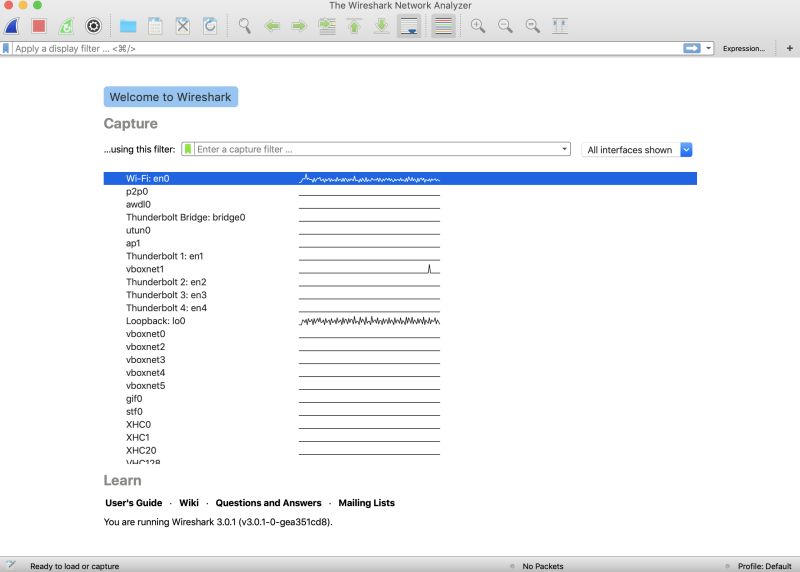
Task: Toggle auto scroll during live capture
Action: [x=409, y=26]
